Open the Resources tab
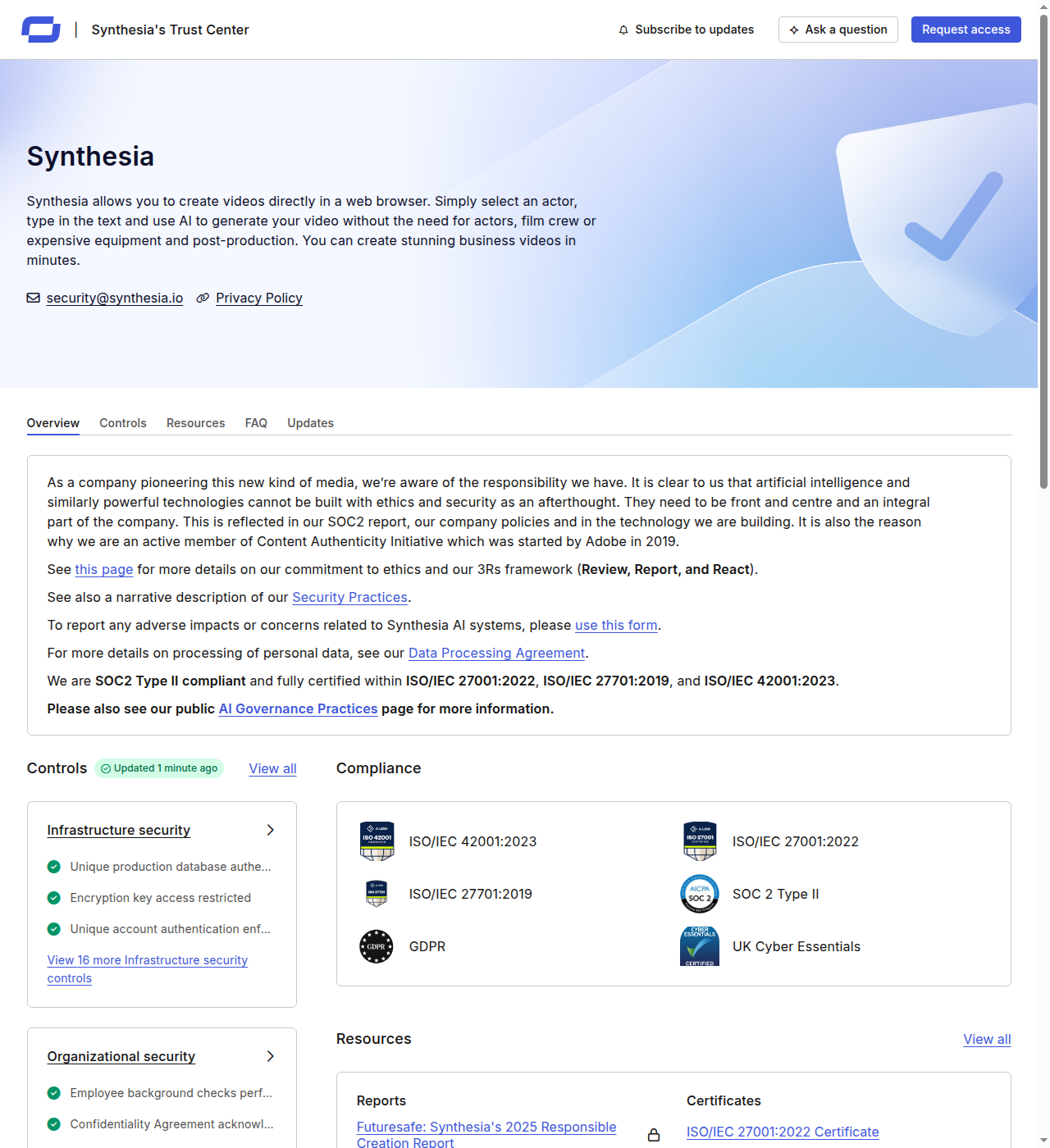1050x1148 pixels. tap(195, 423)
